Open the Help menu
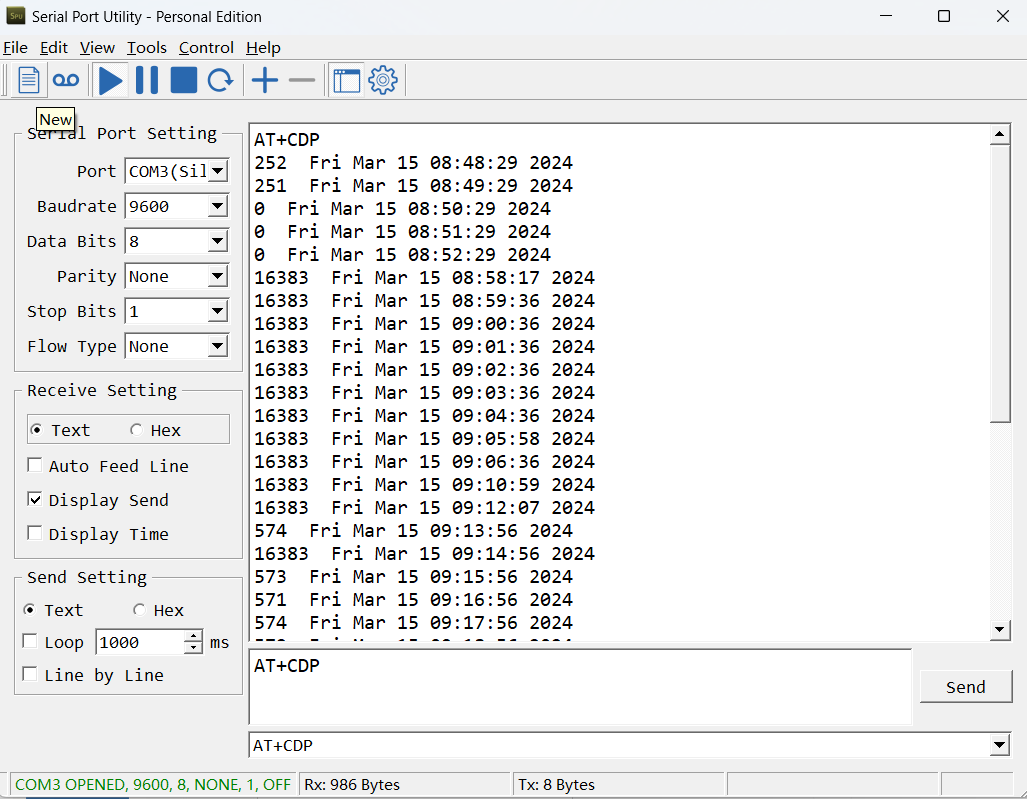The height and width of the screenshot is (799, 1027). pos(263,48)
